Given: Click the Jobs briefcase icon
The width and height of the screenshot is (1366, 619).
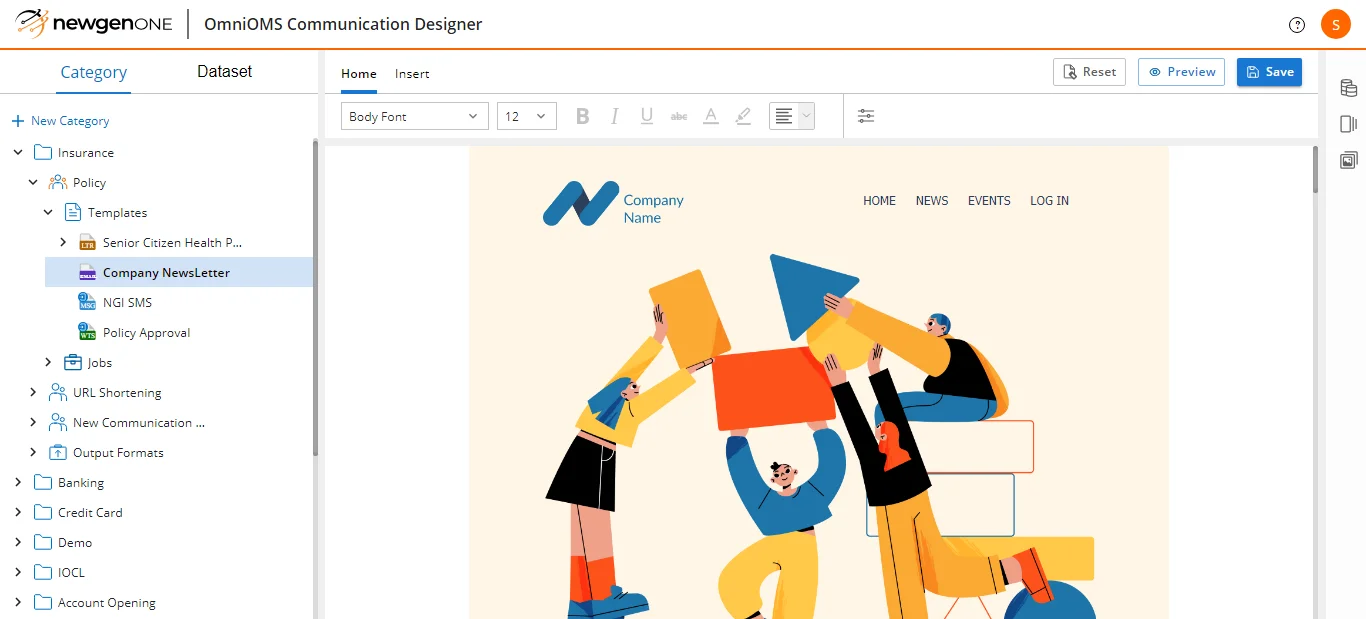Looking at the screenshot, I should (73, 363).
